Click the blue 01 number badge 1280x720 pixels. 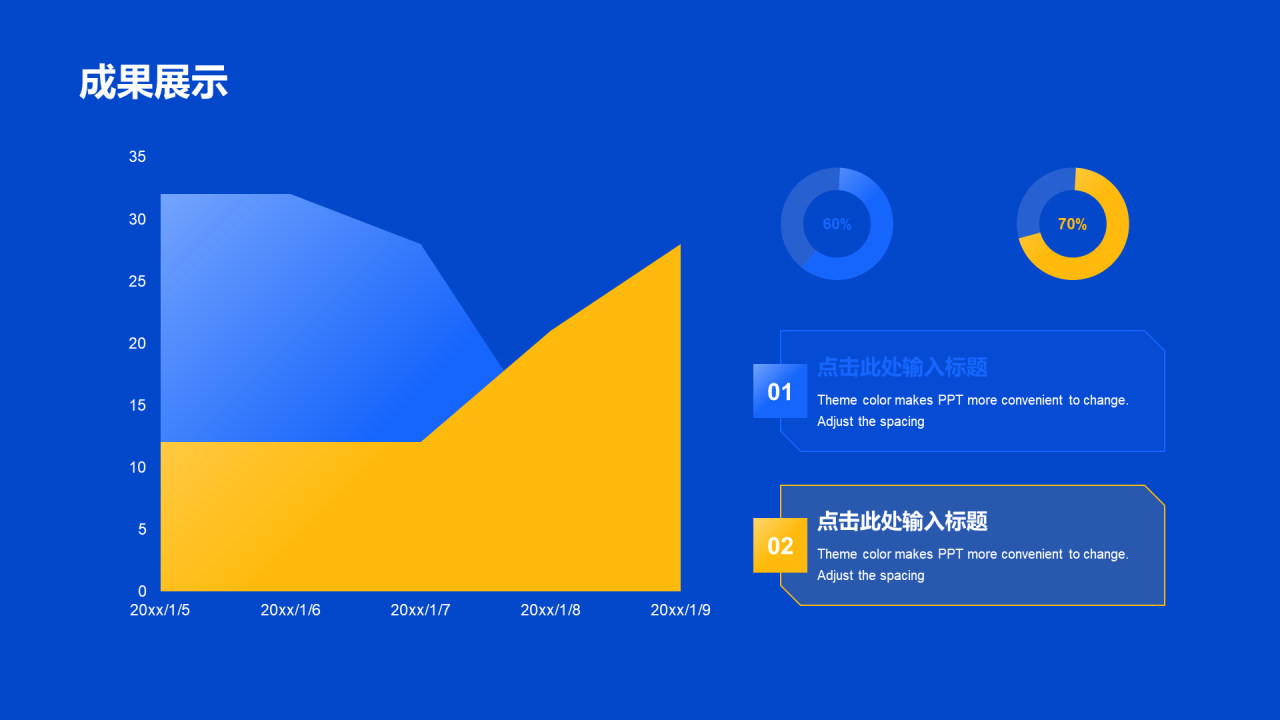point(780,391)
